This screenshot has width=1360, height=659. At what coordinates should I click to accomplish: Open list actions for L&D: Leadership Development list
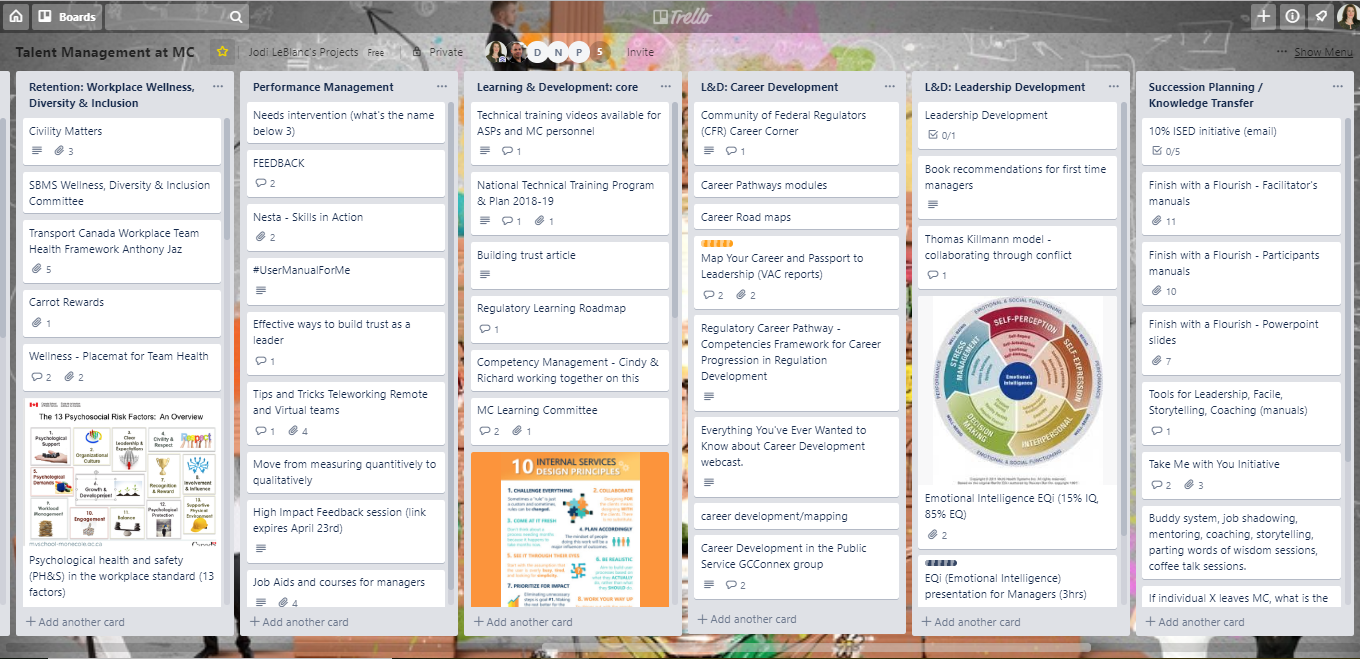click(x=1114, y=87)
